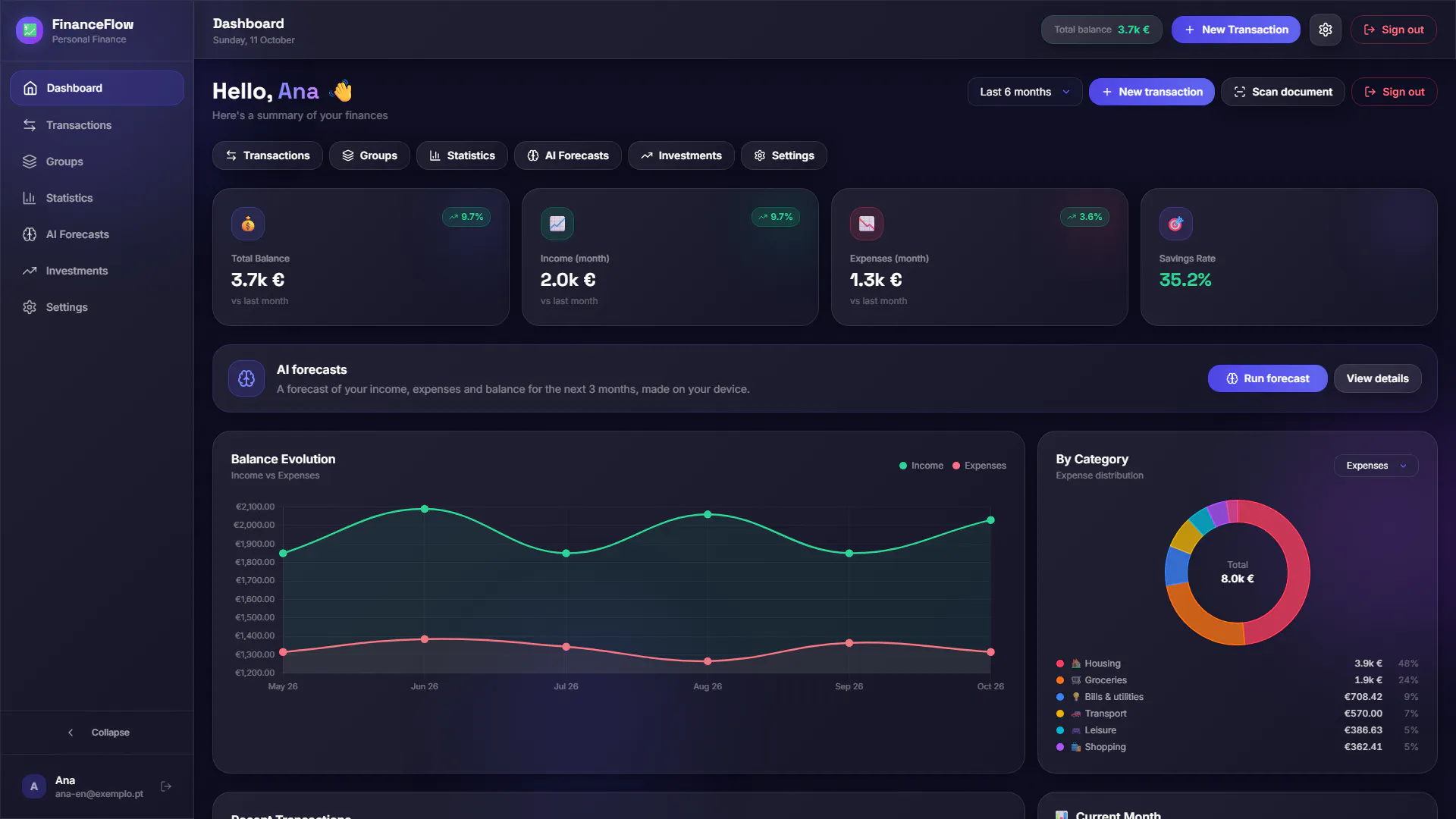Click the Dashboard home icon in sidebar
This screenshot has width=1456, height=819.
pyautogui.click(x=30, y=88)
